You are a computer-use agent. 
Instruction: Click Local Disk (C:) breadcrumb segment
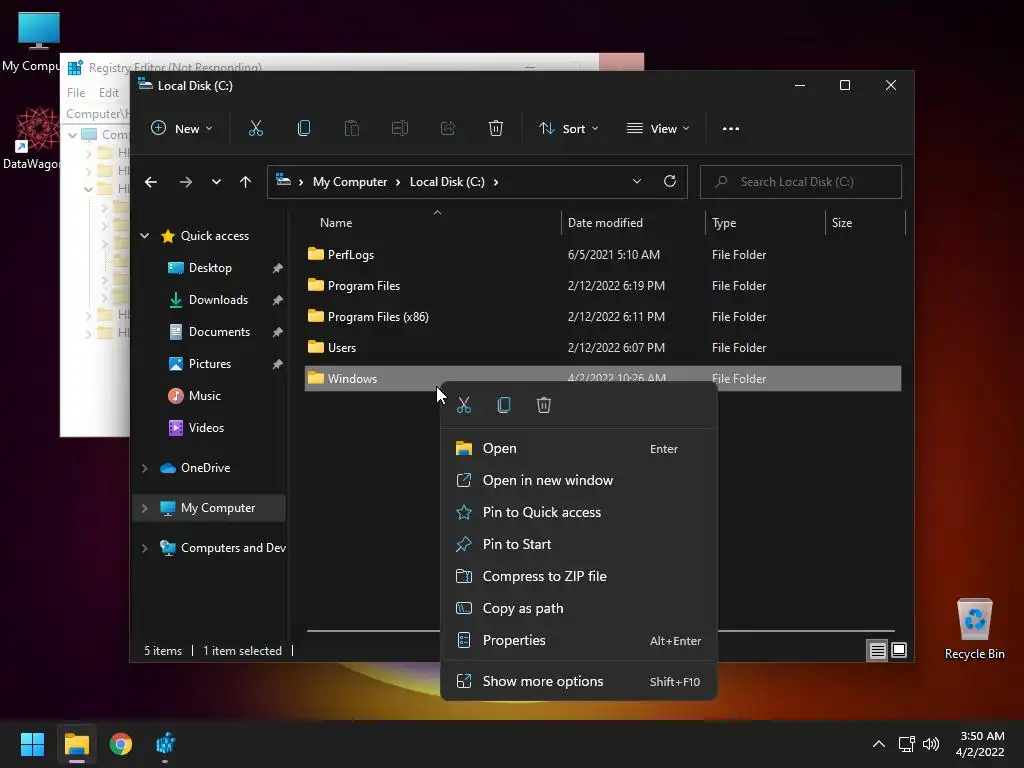coord(447,182)
